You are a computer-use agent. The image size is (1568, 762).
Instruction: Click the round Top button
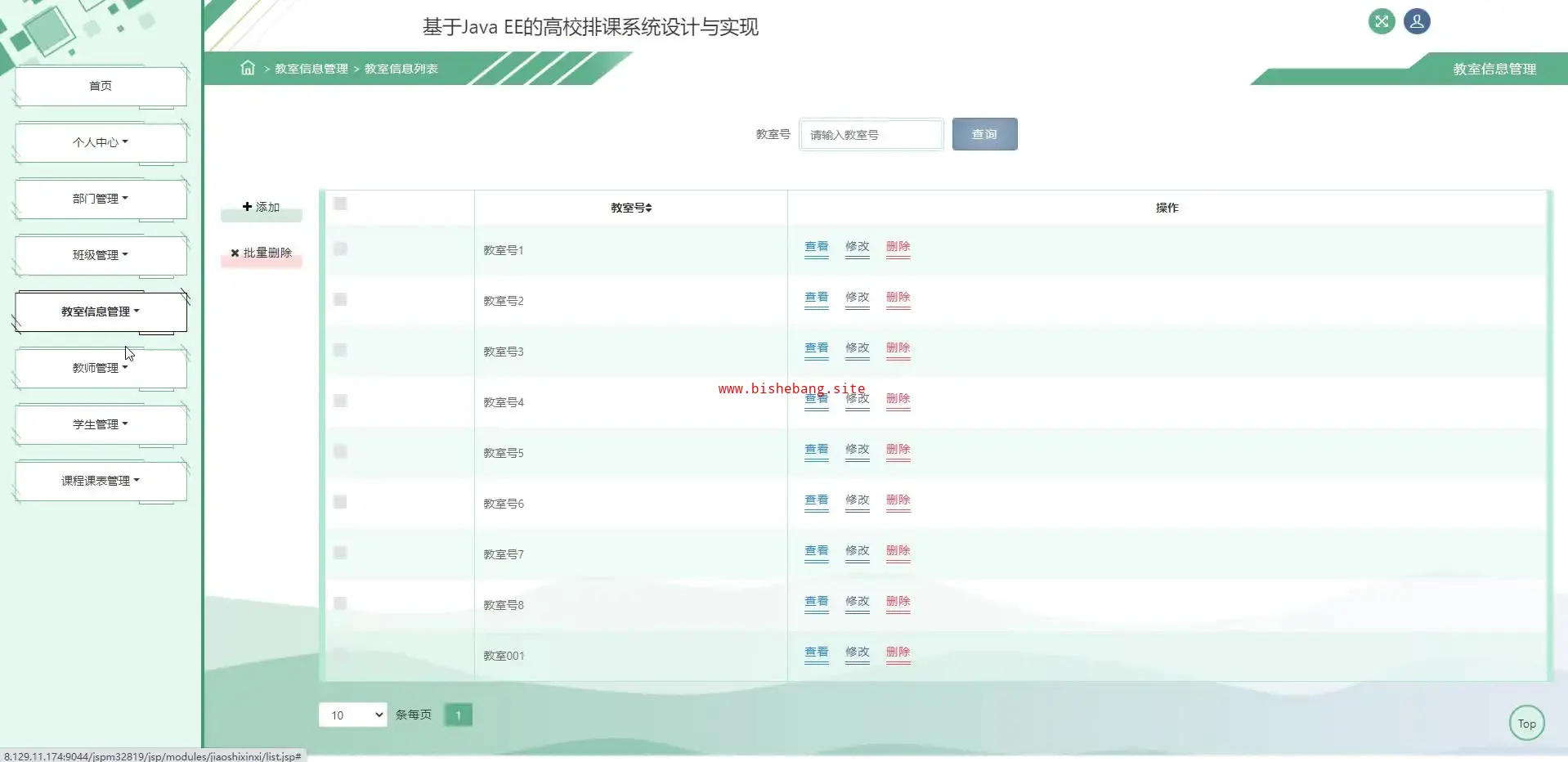coord(1526,724)
